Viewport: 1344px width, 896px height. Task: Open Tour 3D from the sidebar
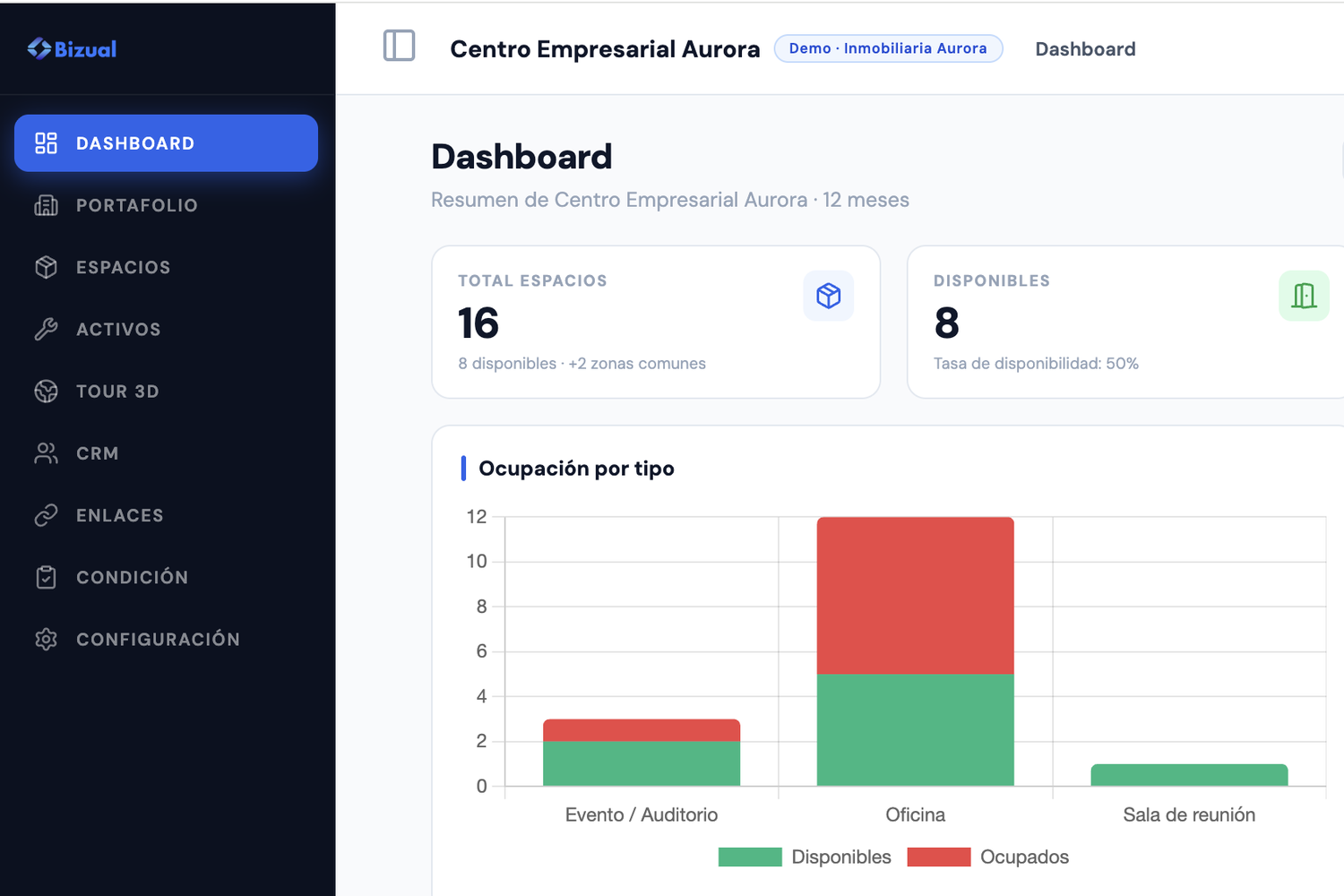pyautogui.click(x=166, y=392)
